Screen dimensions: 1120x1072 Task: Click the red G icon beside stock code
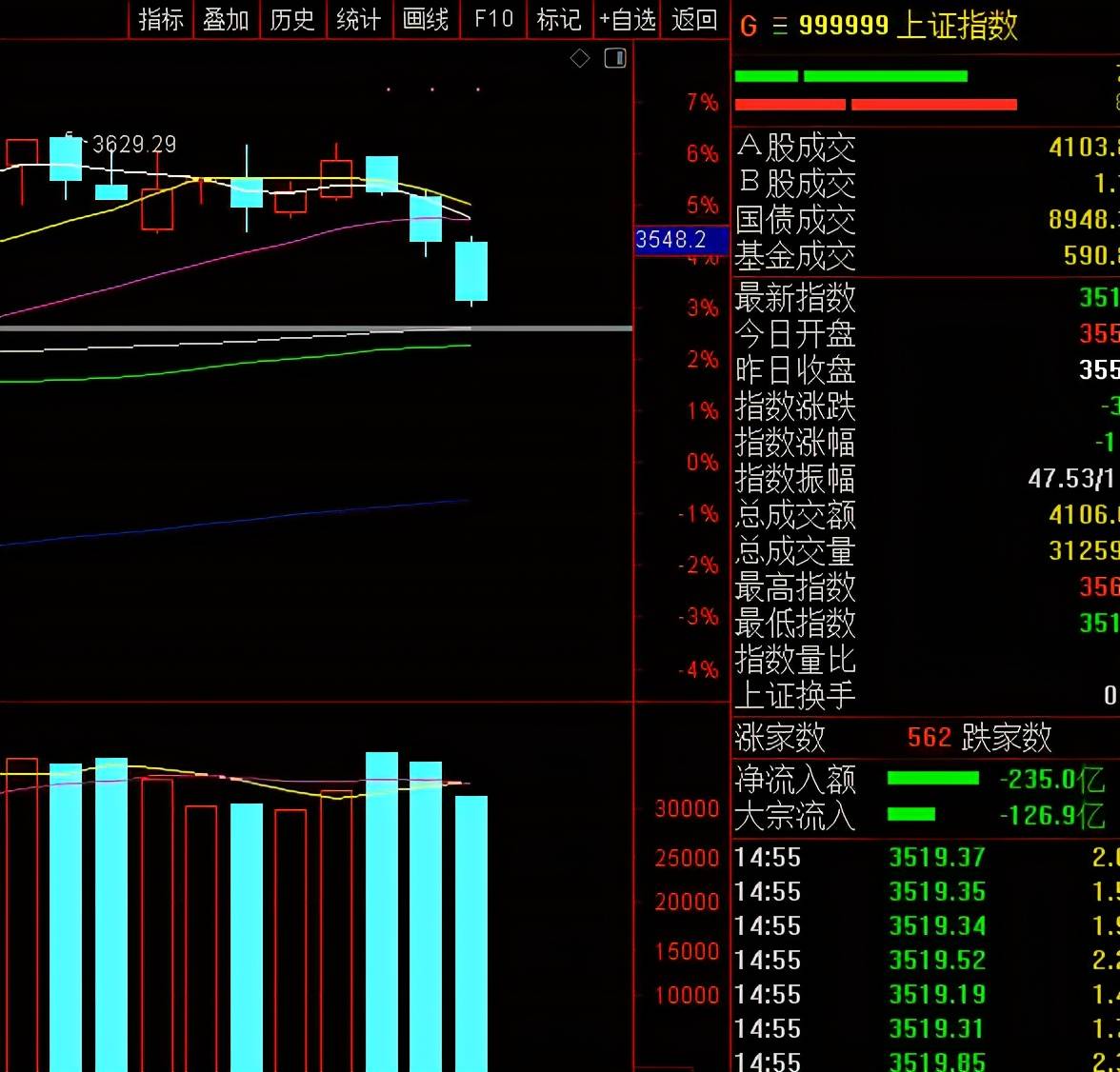749,27
